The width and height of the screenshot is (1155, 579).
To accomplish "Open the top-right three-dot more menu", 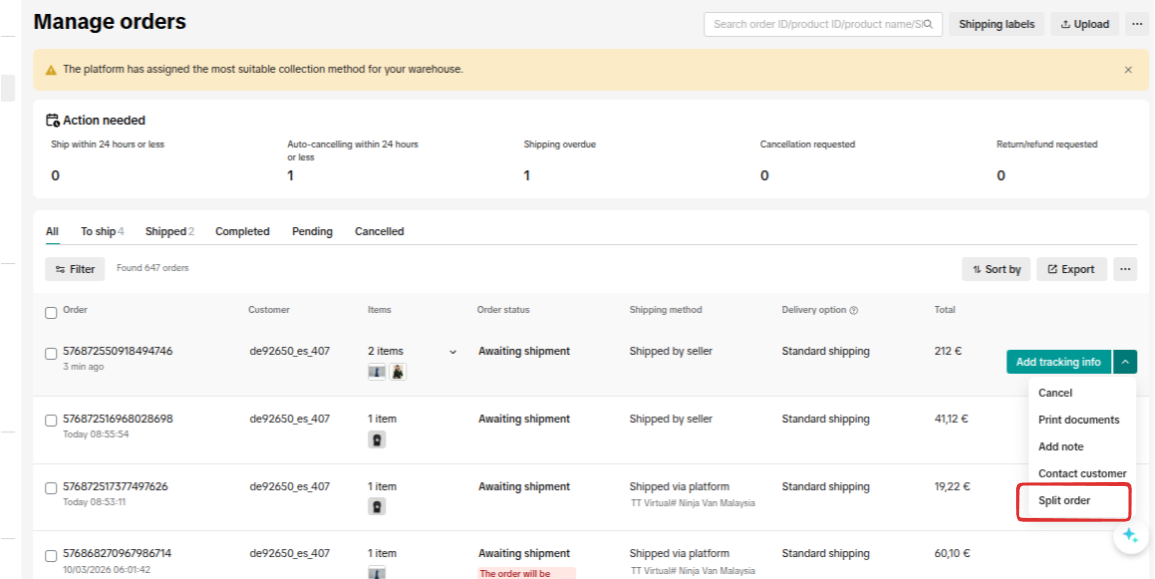I will coord(1137,24).
